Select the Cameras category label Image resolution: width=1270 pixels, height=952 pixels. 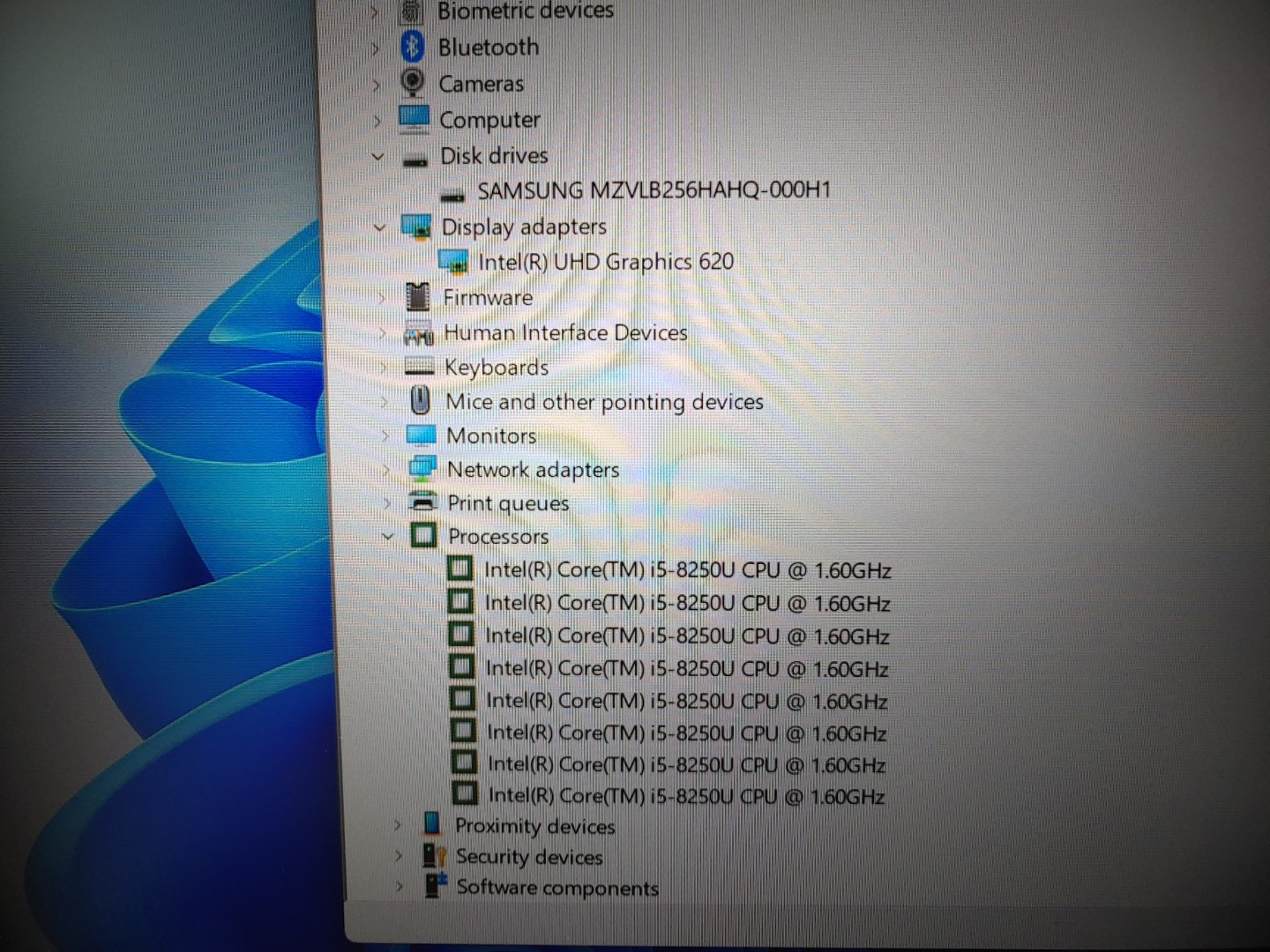[482, 84]
